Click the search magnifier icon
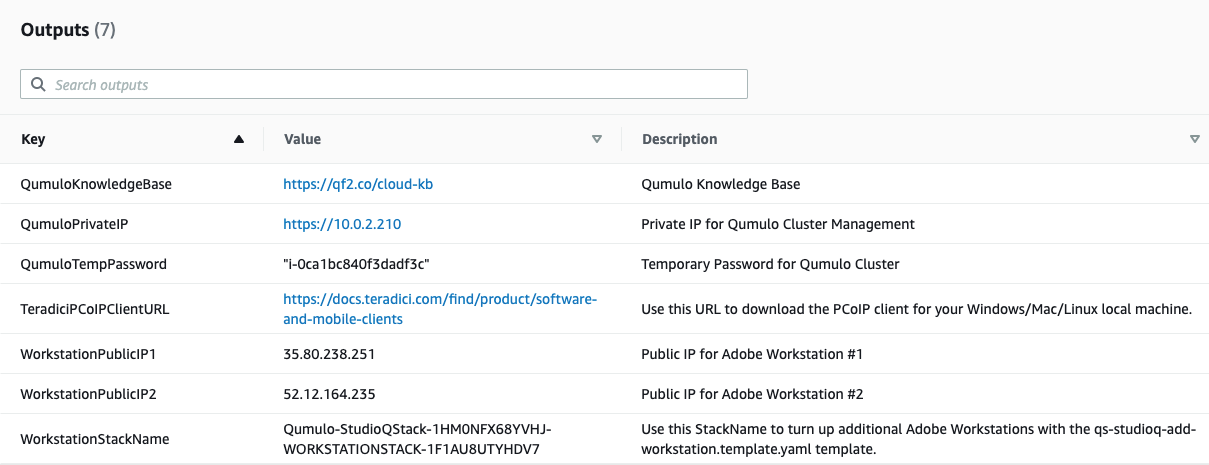 [x=39, y=85]
